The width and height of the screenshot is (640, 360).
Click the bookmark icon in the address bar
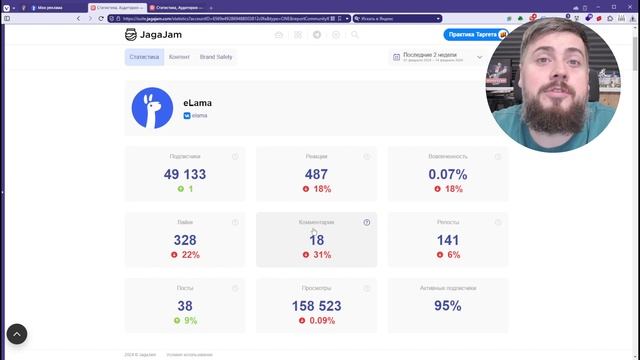pyautogui.click(x=340, y=18)
